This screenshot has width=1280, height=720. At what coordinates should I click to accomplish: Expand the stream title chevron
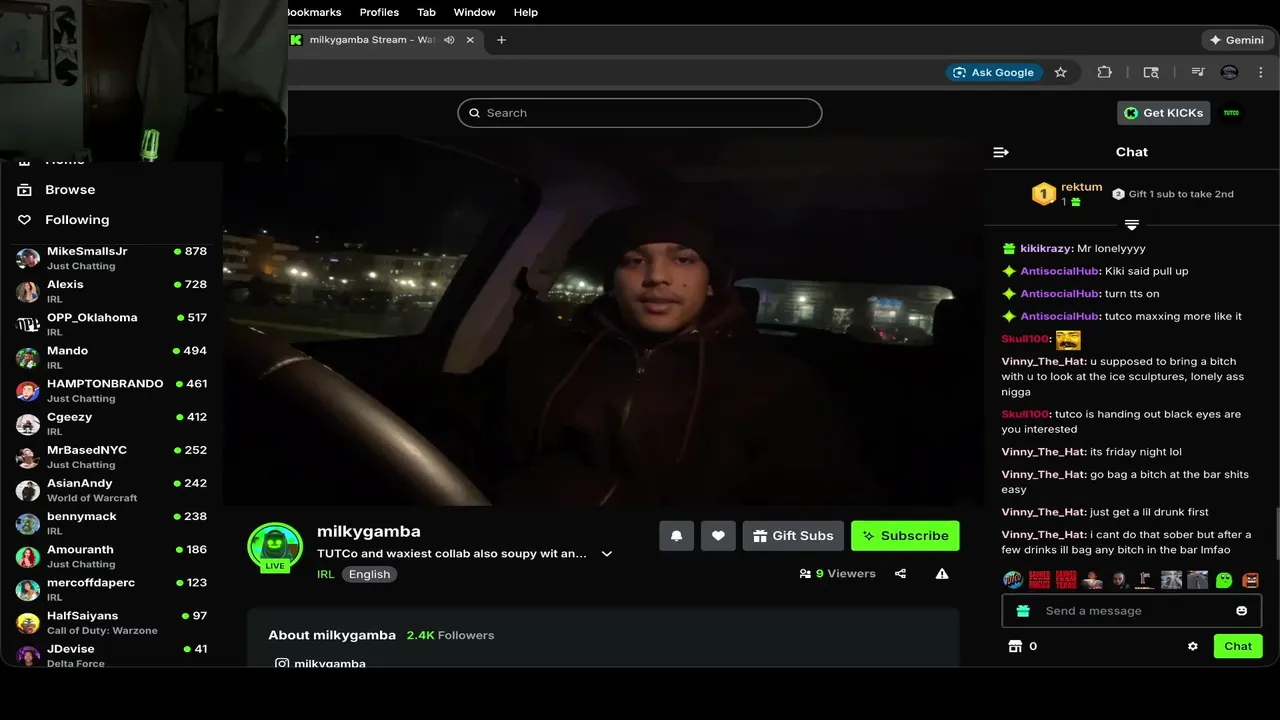pyautogui.click(x=606, y=554)
